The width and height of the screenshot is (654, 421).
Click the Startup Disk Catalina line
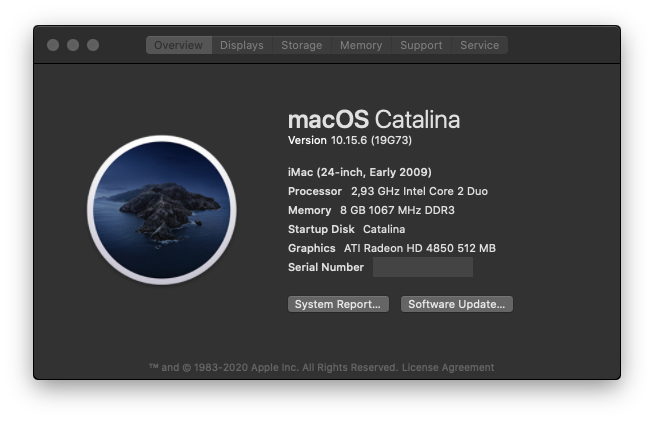point(347,229)
